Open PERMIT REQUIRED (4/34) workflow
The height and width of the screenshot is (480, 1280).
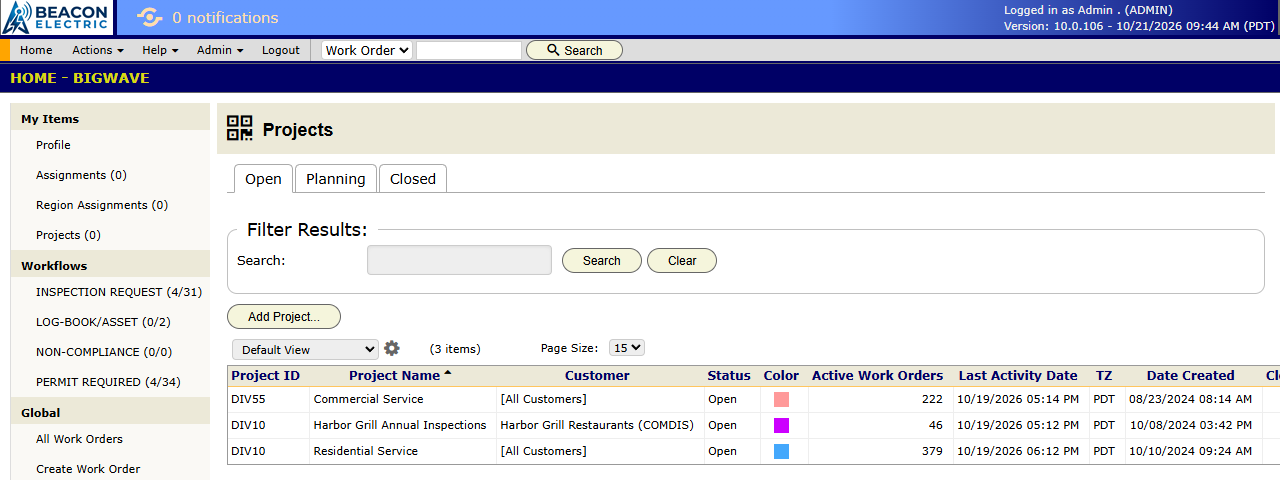109,382
